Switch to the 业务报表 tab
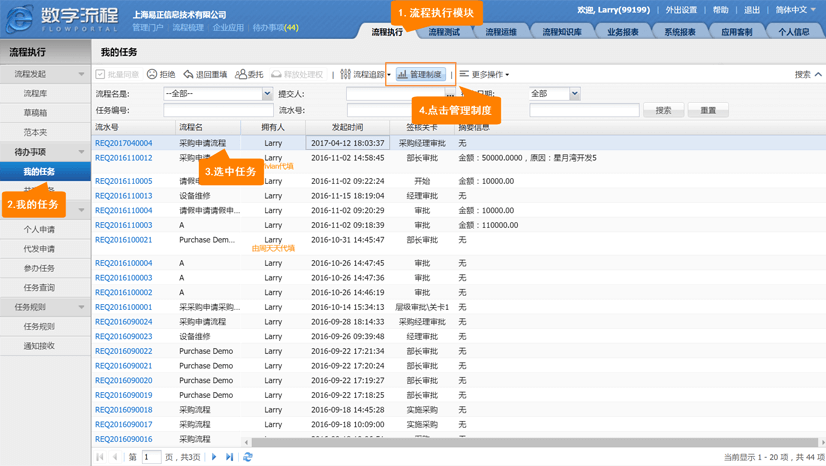826x466 pixels. click(623, 32)
